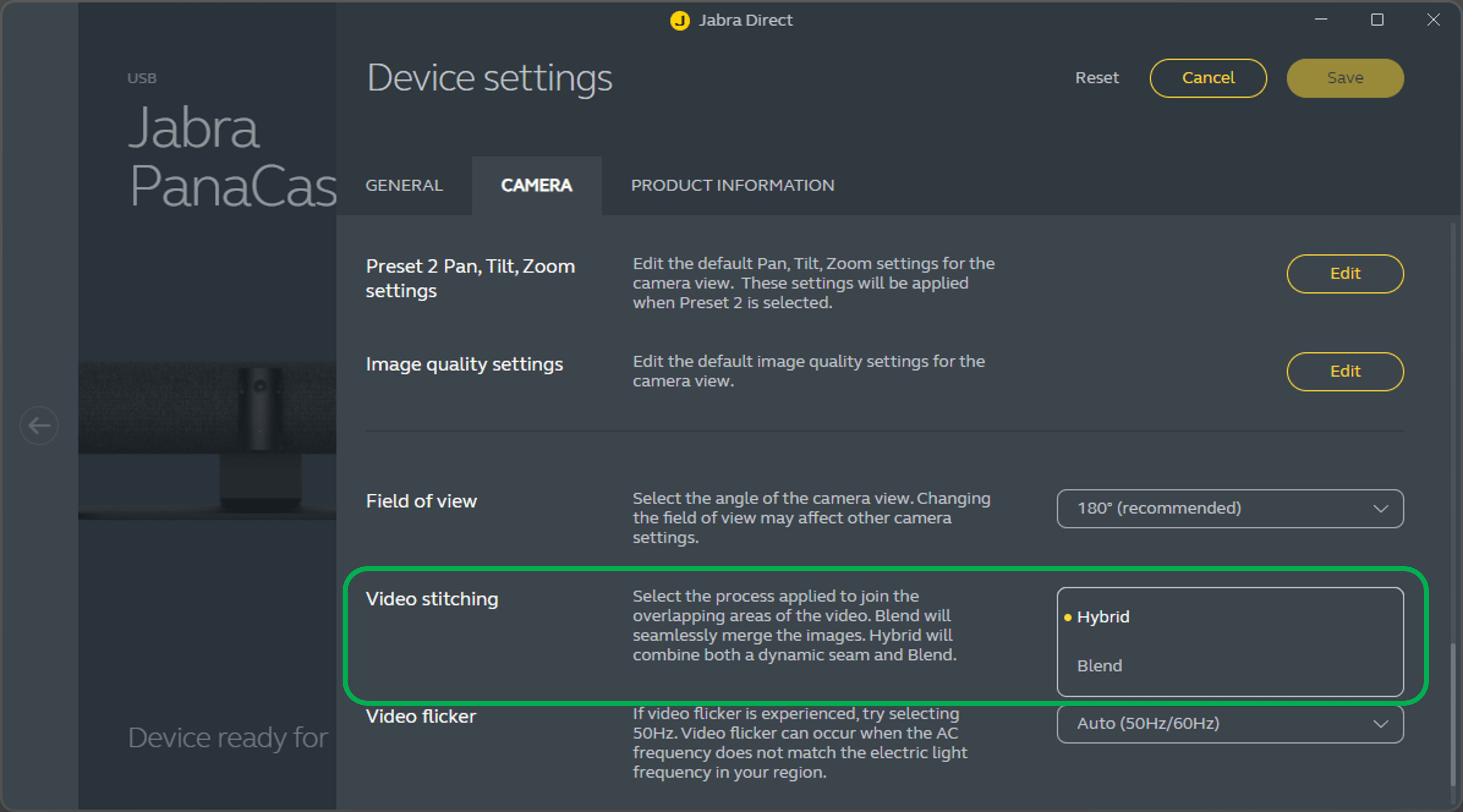Screen dimensions: 1463x812
Task: Close the Jabra Direct window
Action: pyautogui.click(x=1433, y=20)
